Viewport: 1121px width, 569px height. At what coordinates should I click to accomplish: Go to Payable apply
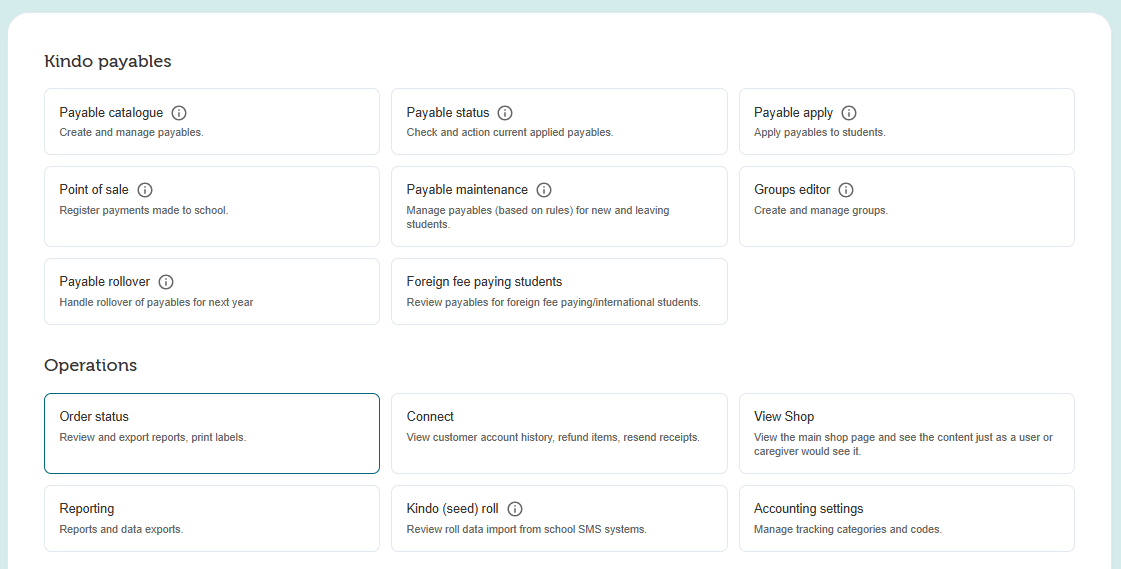pyautogui.click(x=905, y=121)
